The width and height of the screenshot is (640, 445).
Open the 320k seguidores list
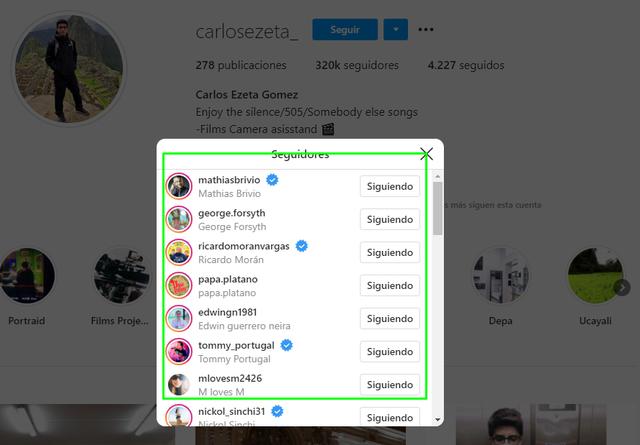point(357,65)
